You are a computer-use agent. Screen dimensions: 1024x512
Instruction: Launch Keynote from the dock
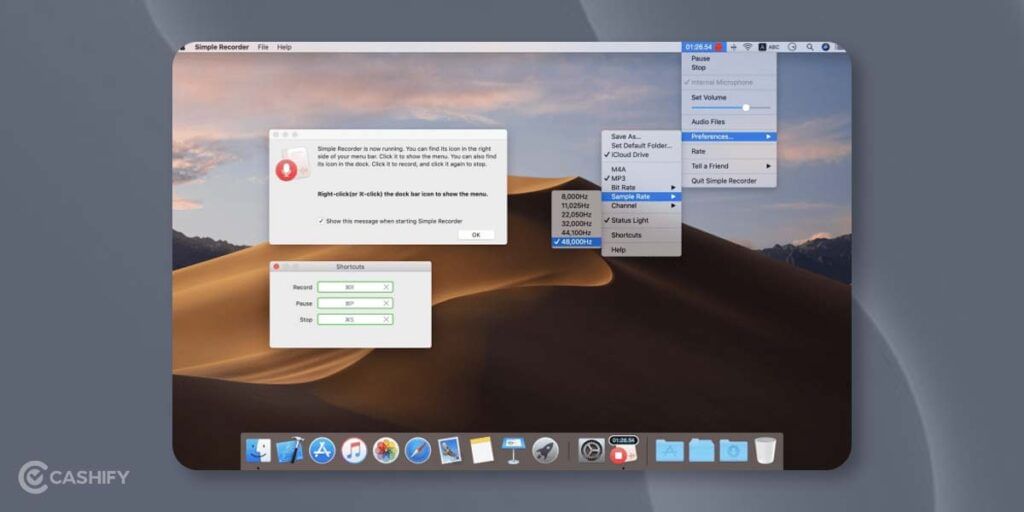(513, 450)
